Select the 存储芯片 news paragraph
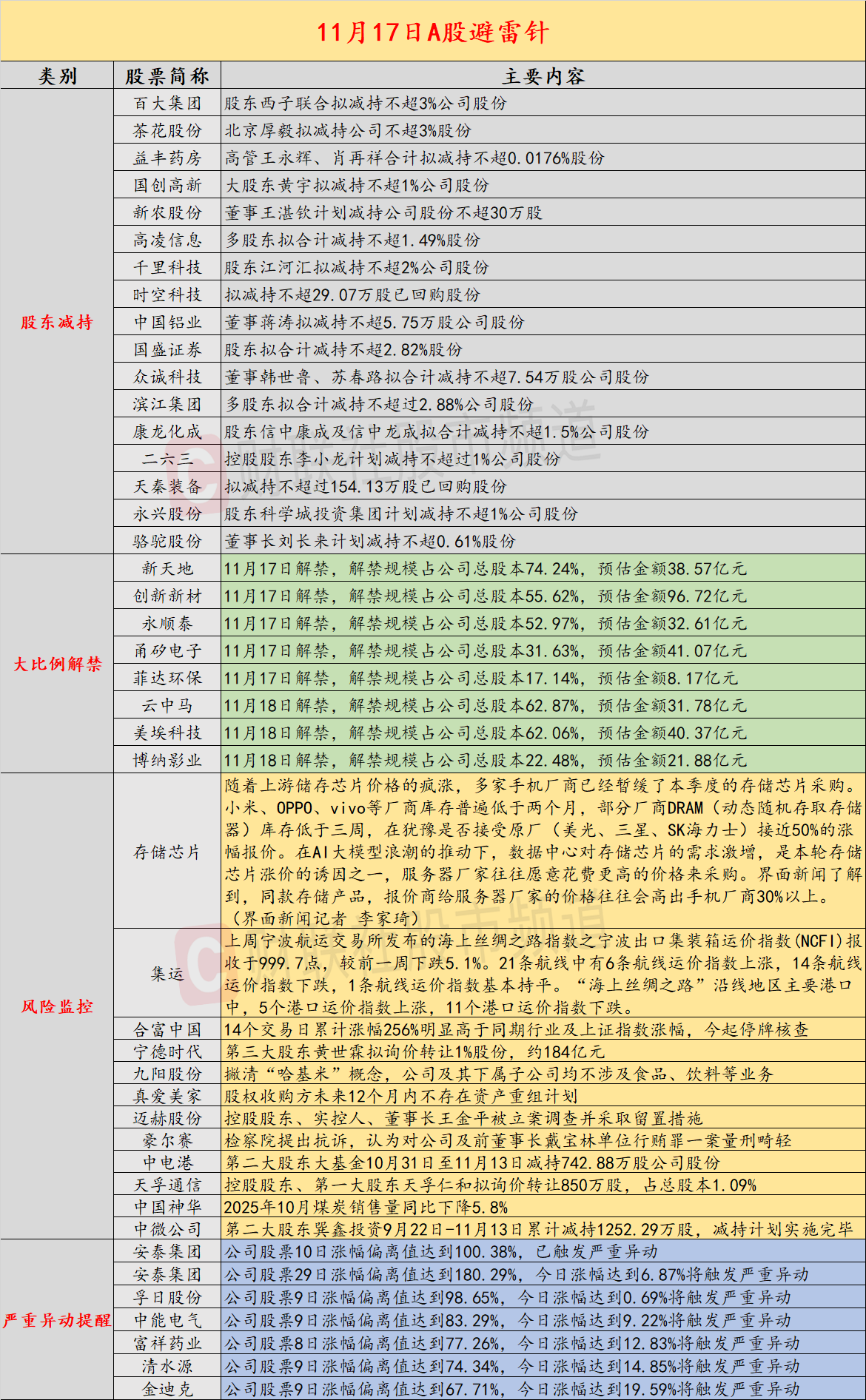Screen dimensions: 866x1400 tap(543, 852)
